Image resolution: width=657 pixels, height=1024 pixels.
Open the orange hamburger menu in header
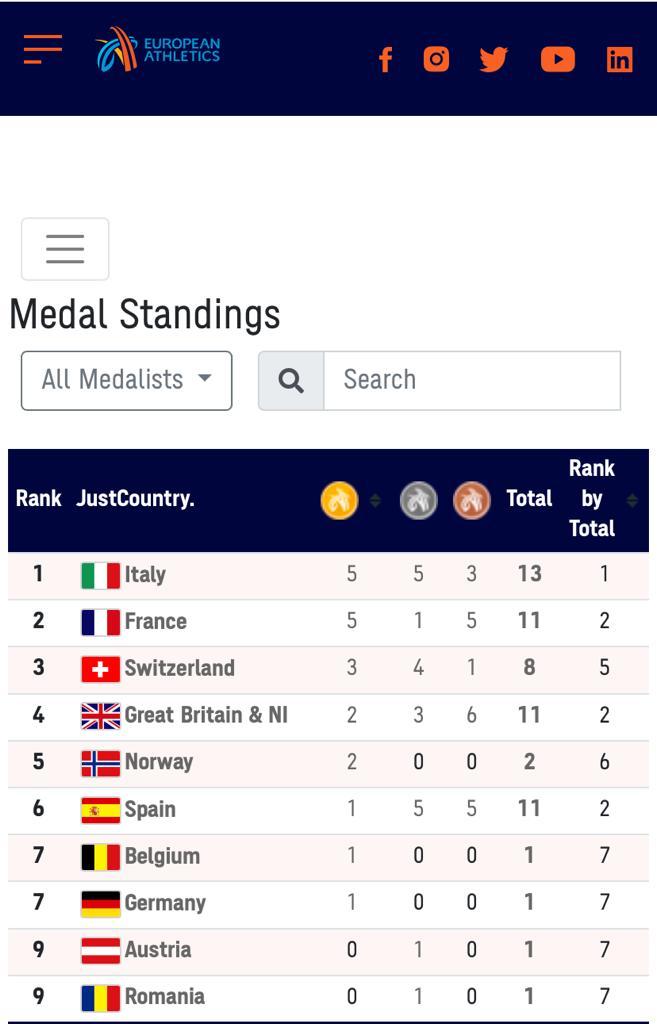(43, 49)
